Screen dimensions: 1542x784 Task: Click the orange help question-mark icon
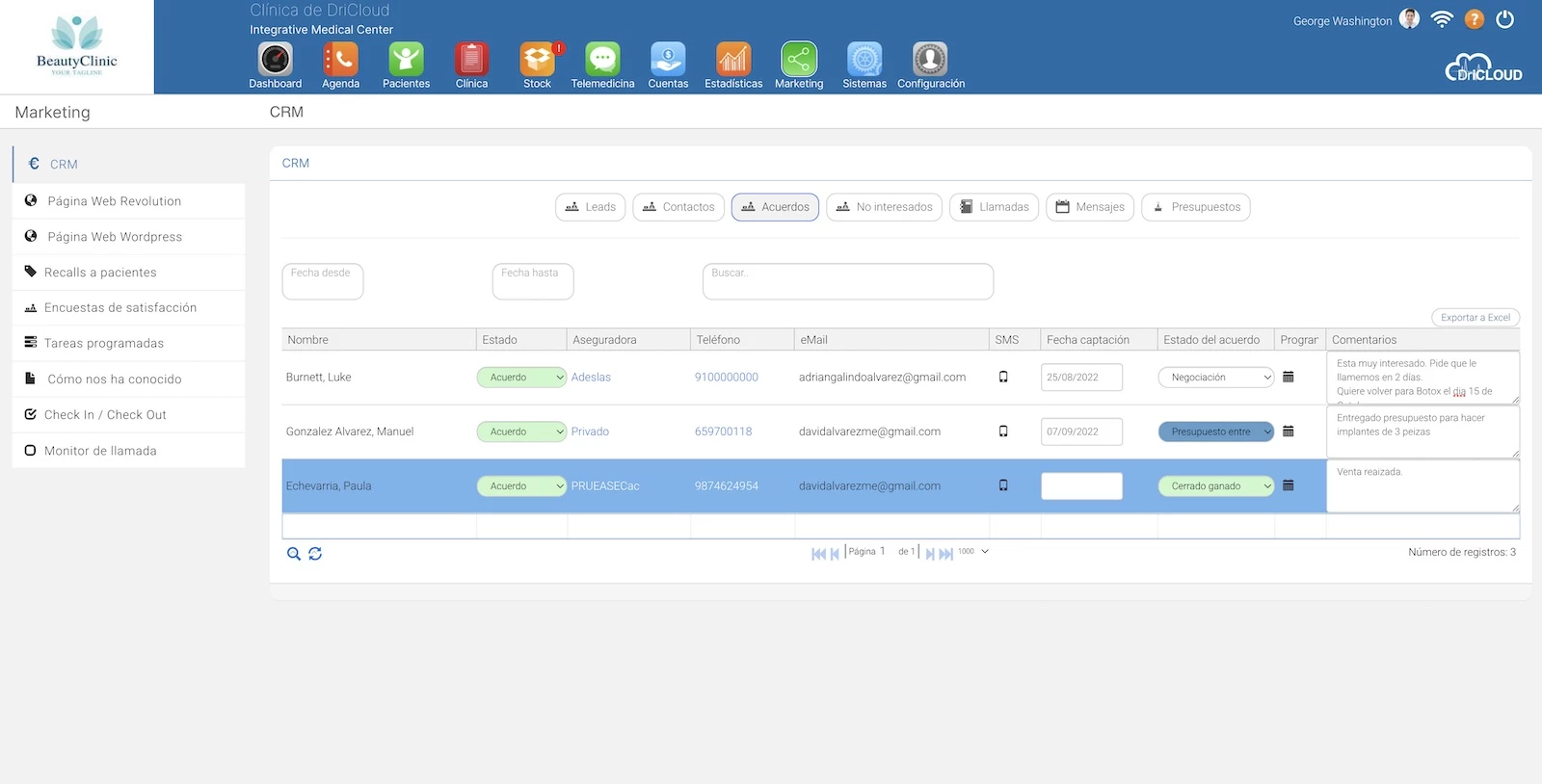tap(1474, 19)
